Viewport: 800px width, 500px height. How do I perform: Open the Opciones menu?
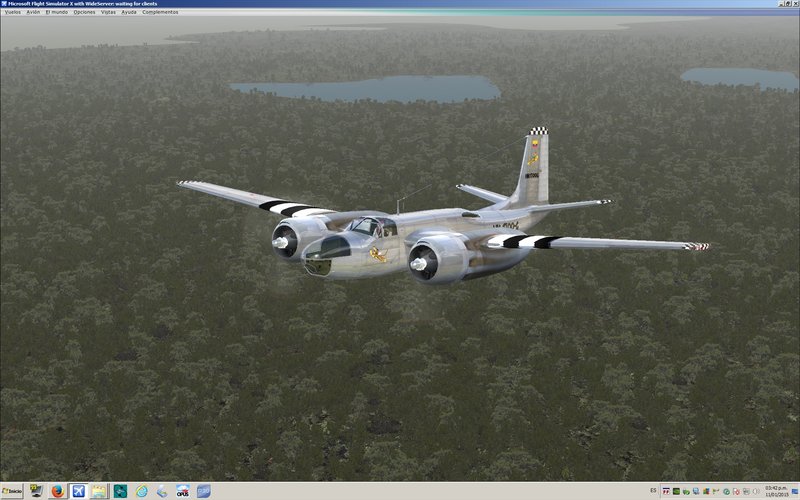click(x=84, y=12)
